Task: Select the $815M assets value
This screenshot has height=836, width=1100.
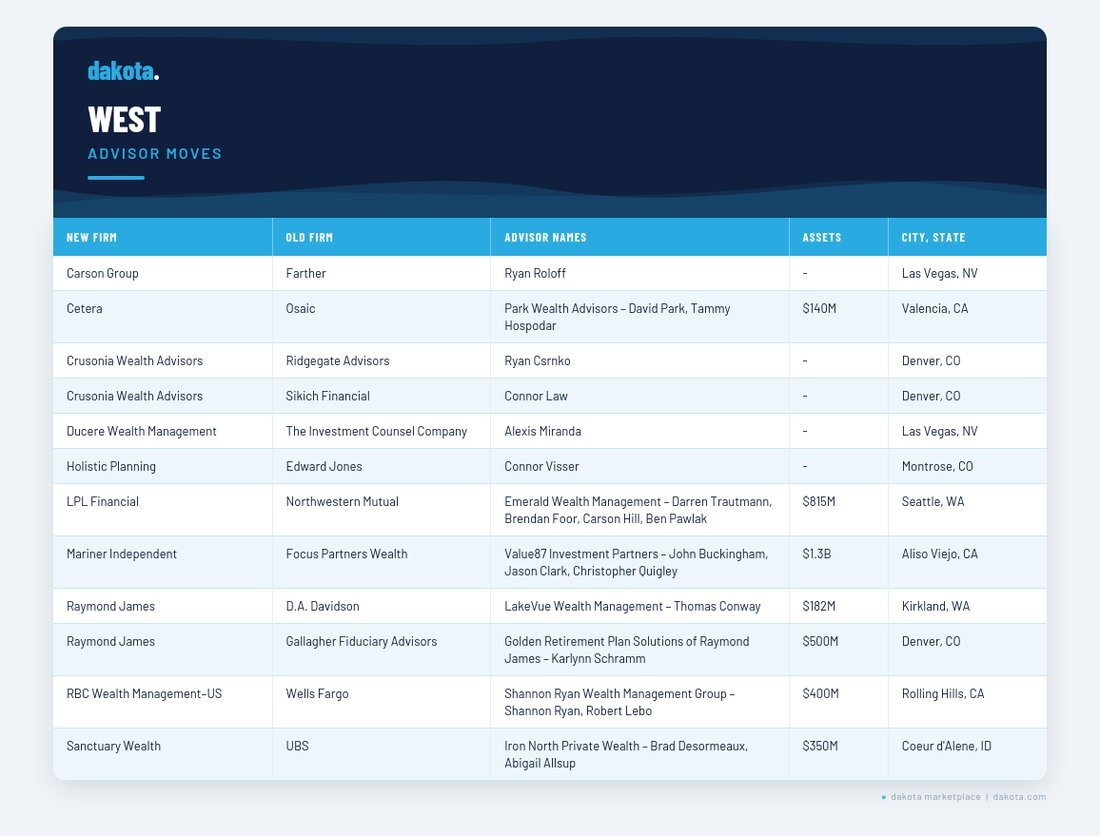Action: click(x=819, y=501)
